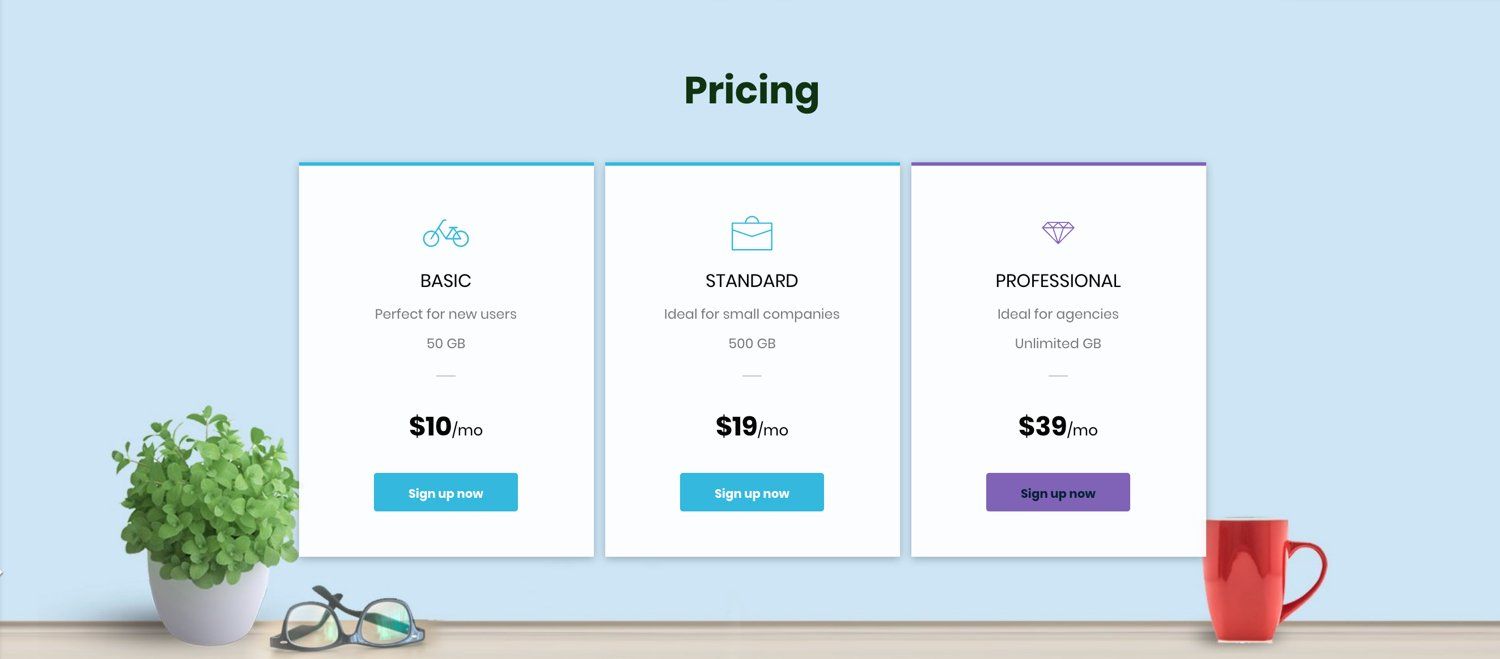Image resolution: width=1500 pixels, height=659 pixels.
Task: Click the diamond icon on Professional plan
Action: [x=1058, y=232]
